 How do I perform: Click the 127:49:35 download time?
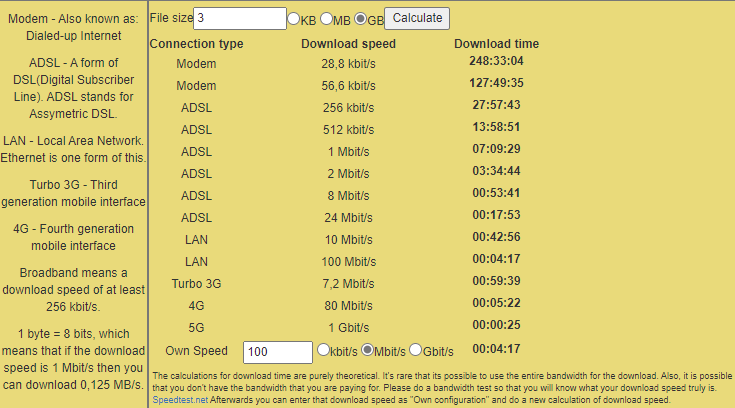(x=496, y=83)
